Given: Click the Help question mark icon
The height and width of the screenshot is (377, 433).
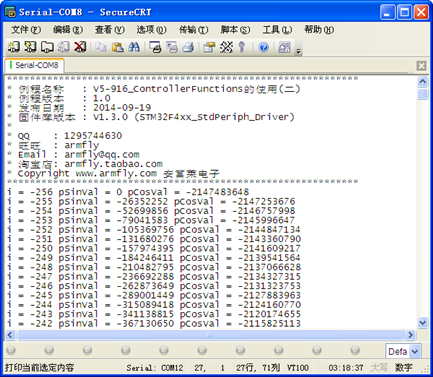Looking at the screenshot, I should click(264, 47).
